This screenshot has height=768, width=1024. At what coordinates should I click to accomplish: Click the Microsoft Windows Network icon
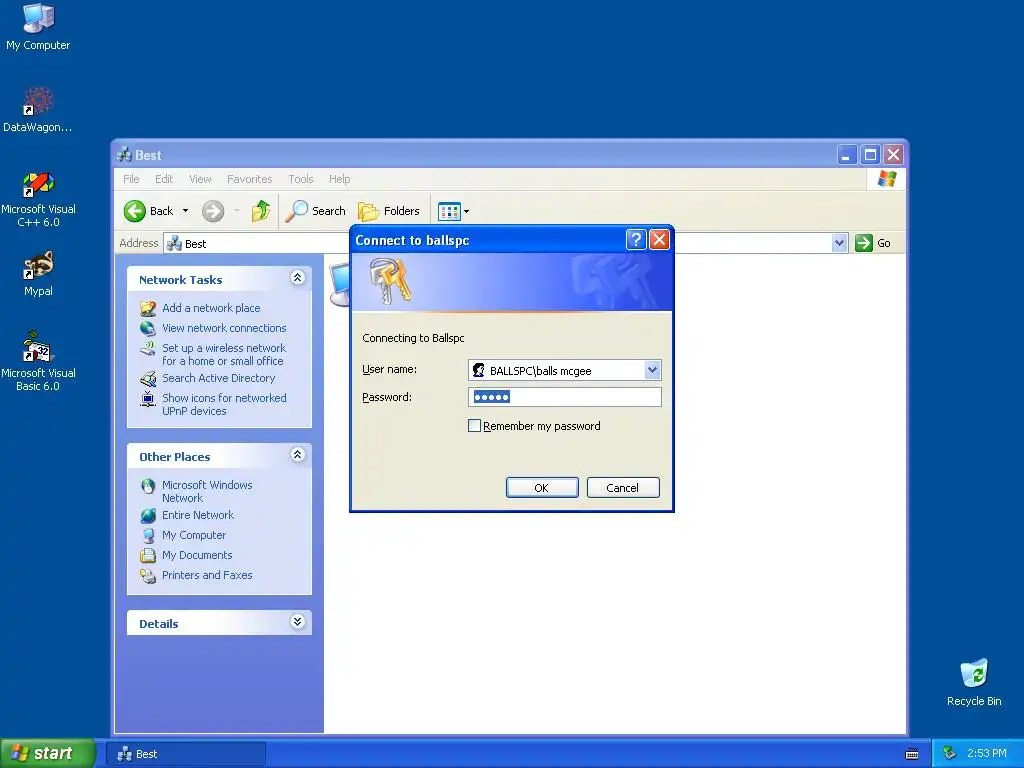click(x=148, y=486)
